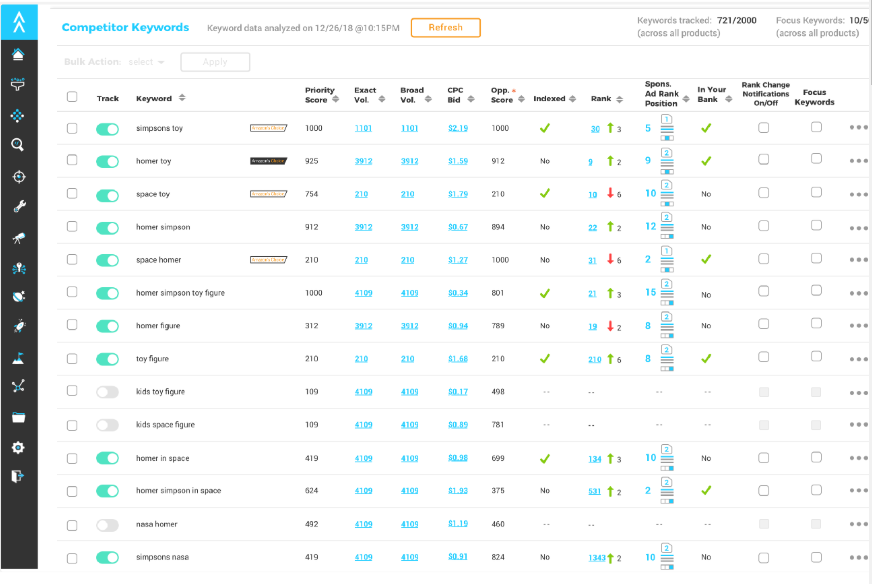Sort by In Your Bank column

coord(729,99)
